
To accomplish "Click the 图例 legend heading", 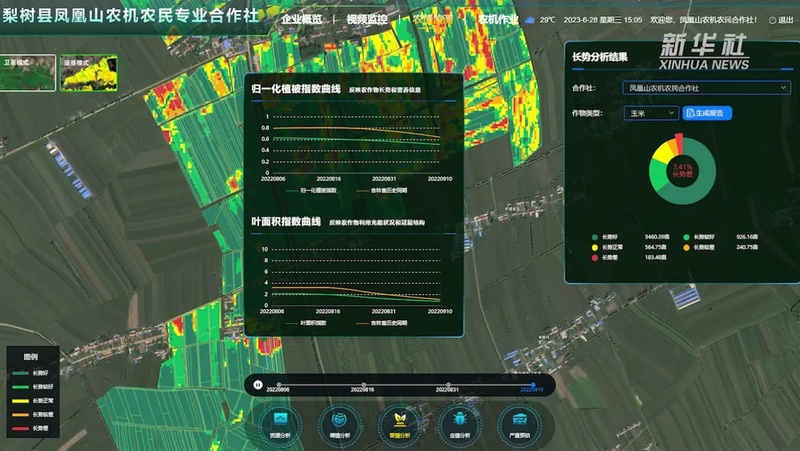I will click(31, 357).
